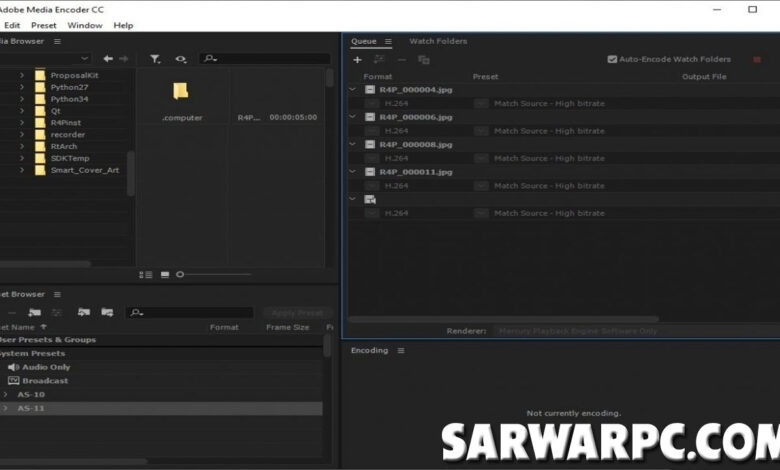Viewport: 780px width, 470px height.
Task: Select the recorder folder
Action: click(68, 135)
